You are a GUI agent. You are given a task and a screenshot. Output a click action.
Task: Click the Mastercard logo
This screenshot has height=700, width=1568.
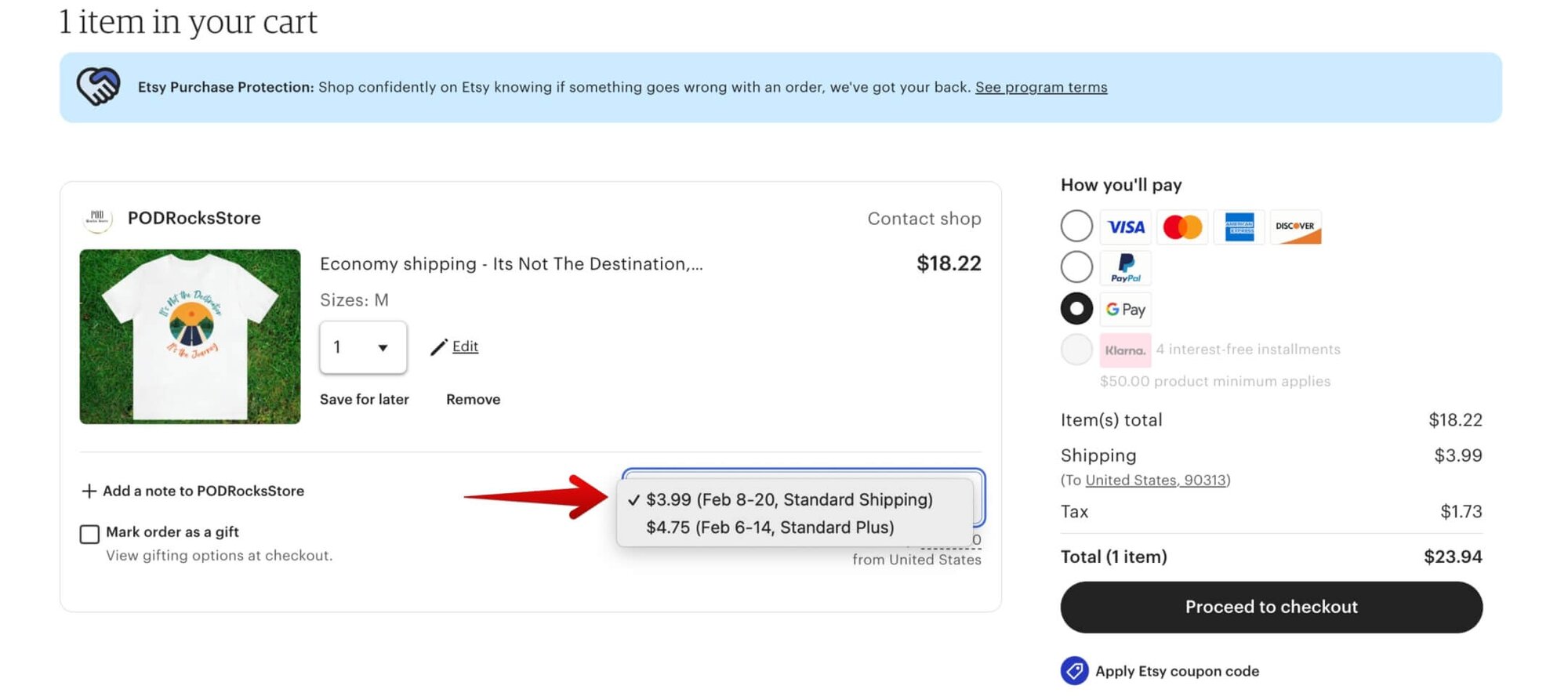click(x=1182, y=227)
